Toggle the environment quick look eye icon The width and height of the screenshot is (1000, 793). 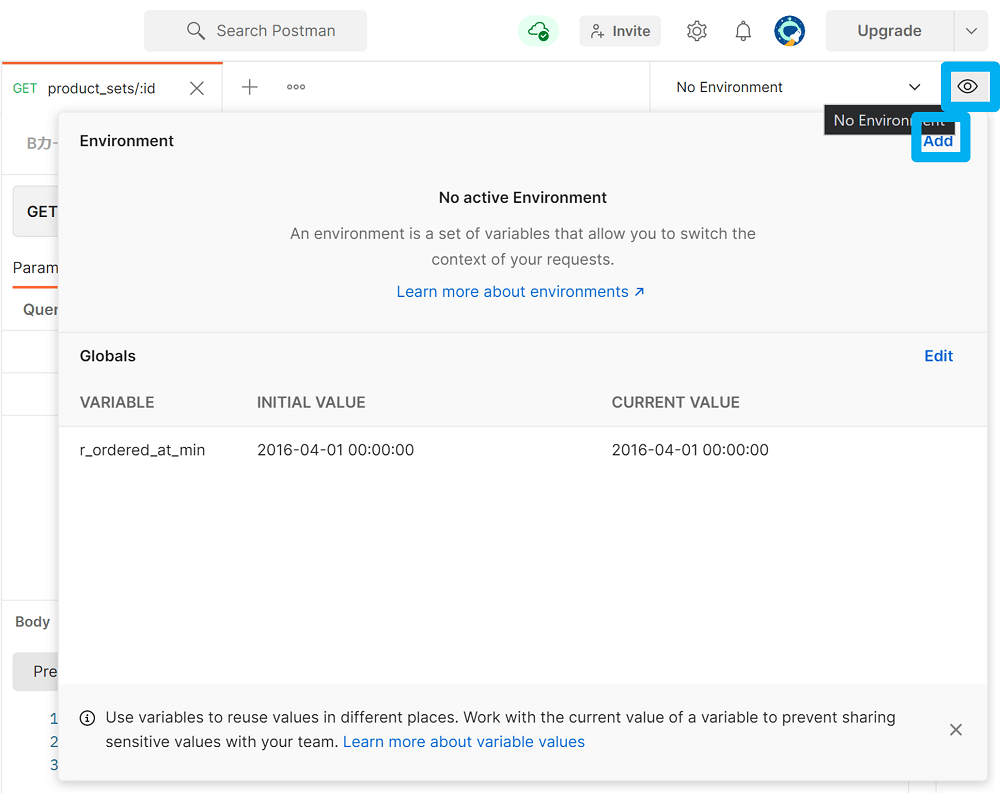click(x=967, y=87)
